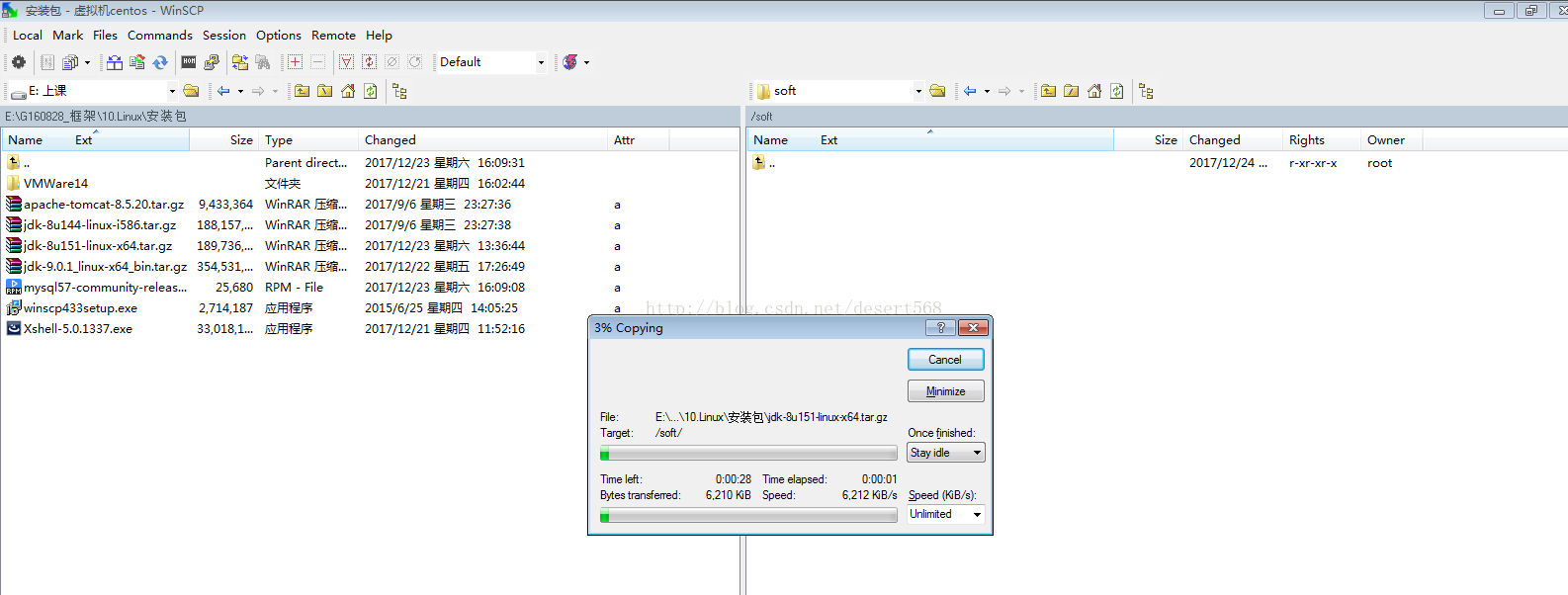The height and width of the screenshot is (595, 1568).
Task: Select jdk-8u144-linux-i586.tar.gz file
Action: coord(100,225)
